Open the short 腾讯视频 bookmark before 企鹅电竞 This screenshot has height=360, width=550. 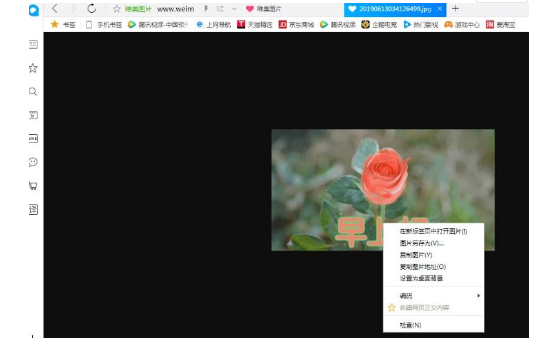point(338,25)
